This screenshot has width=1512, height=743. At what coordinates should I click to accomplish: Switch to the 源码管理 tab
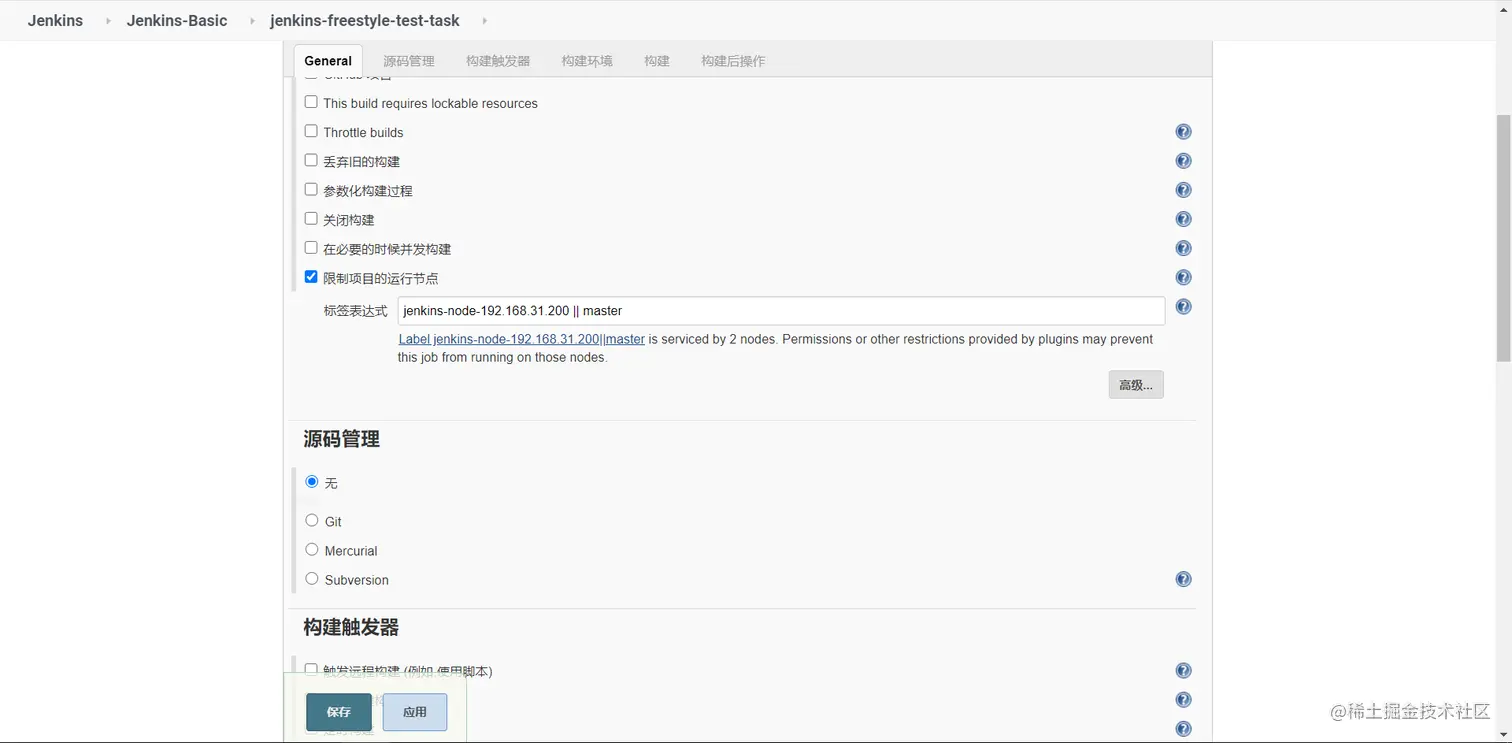click(409, 61)
